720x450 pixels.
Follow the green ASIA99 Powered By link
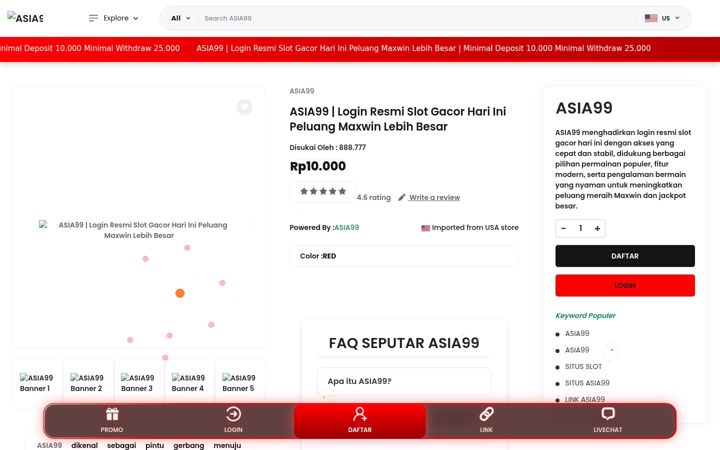click(347, 227)
